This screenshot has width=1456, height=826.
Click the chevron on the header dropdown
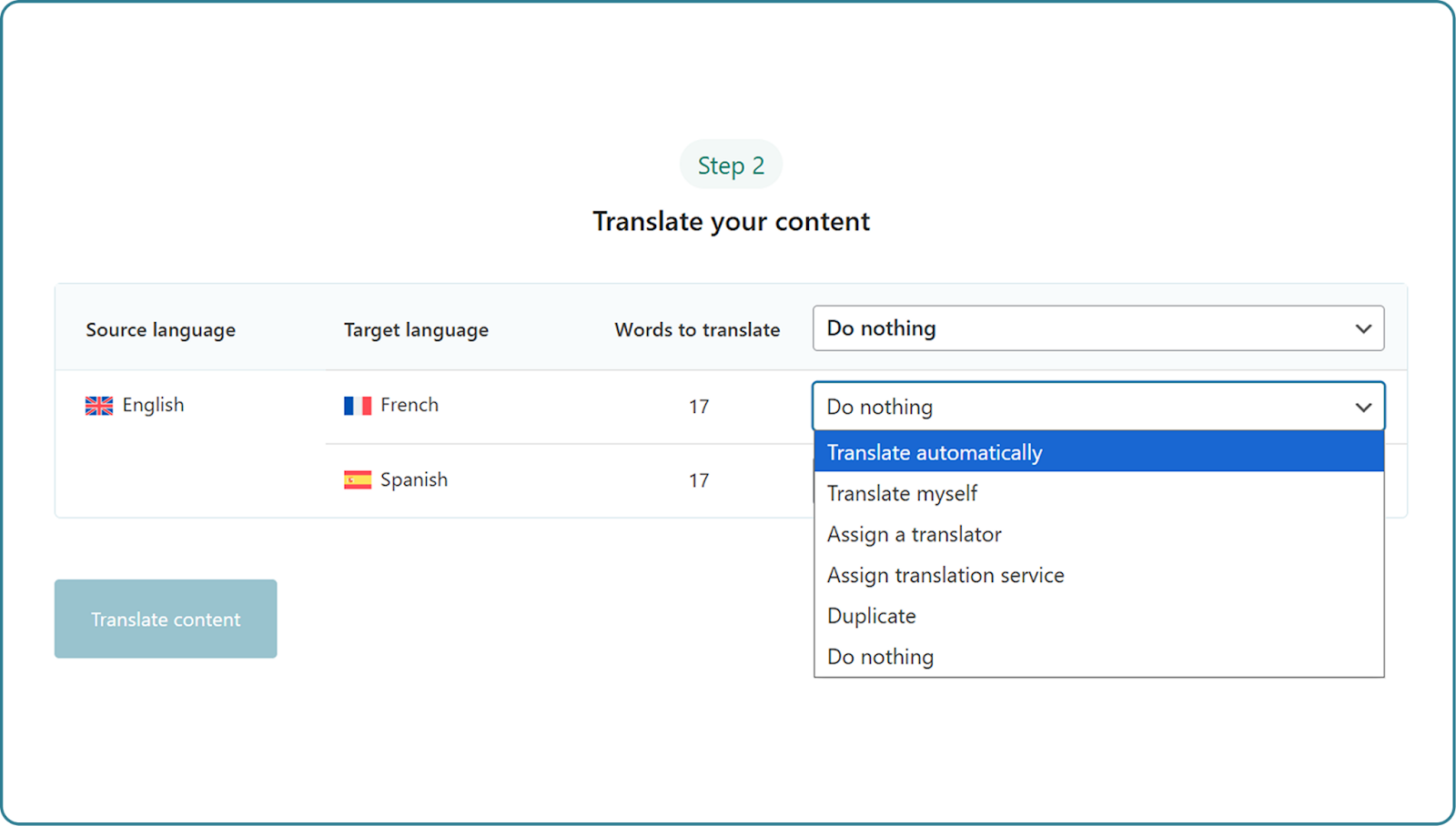1362,328
